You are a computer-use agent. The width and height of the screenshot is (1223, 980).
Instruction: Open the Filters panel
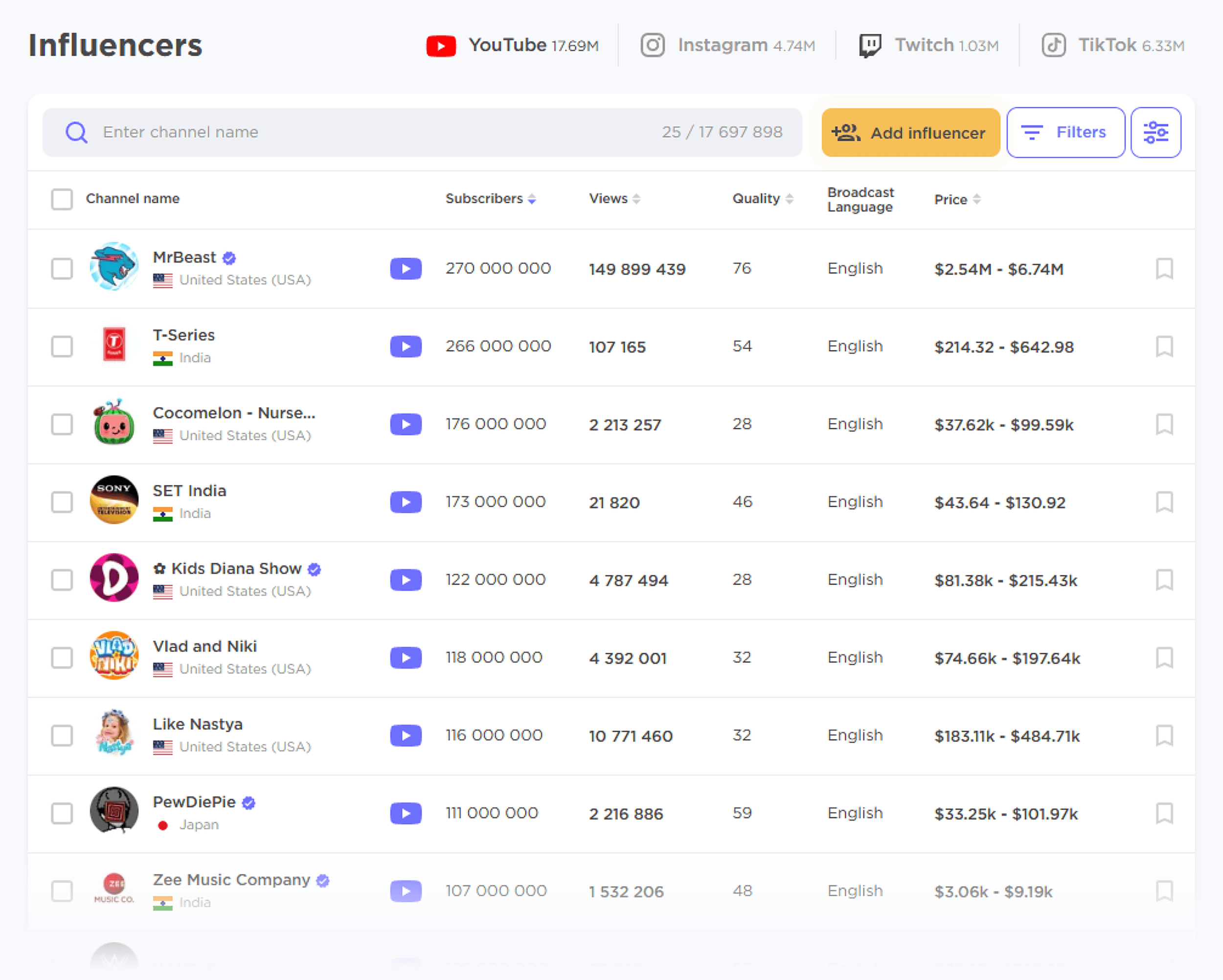[x=1065, y=132]
